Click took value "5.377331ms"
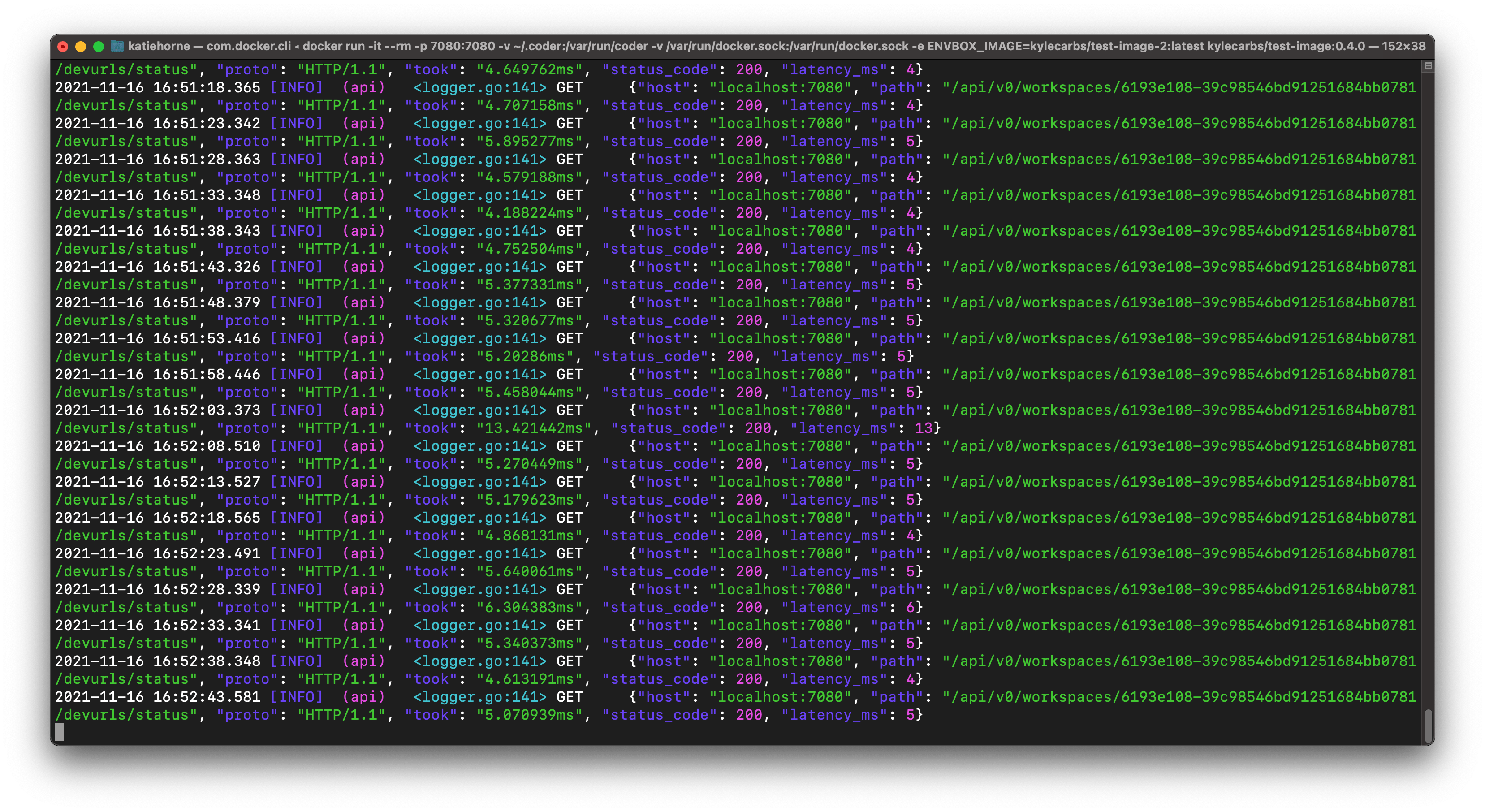The height and width of the screenshot is (812, 1485). 529,285
